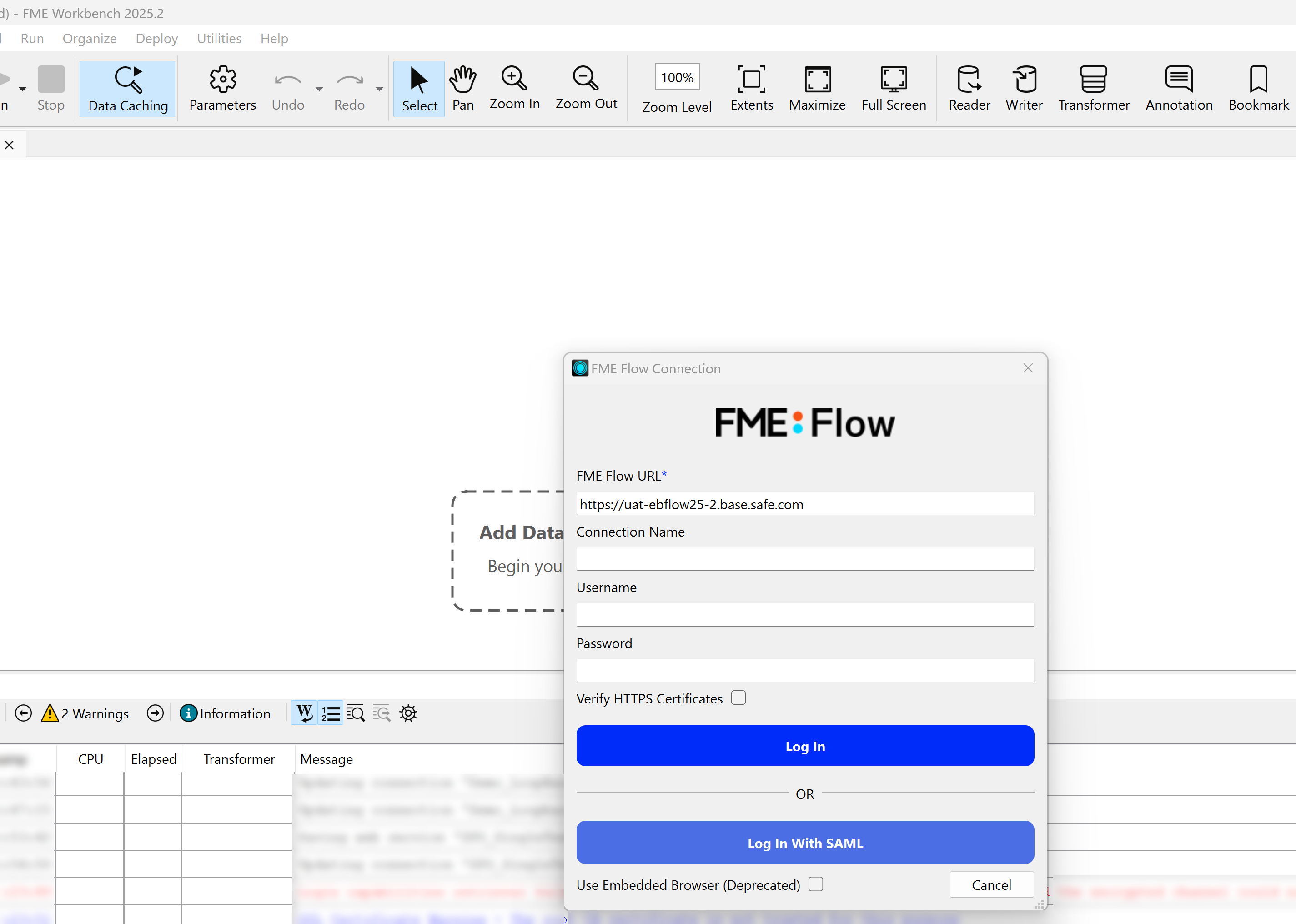Viewport: 1296px width, 924px height.
Task: Toggle the Data Caching tool
Action: (128, 88)
